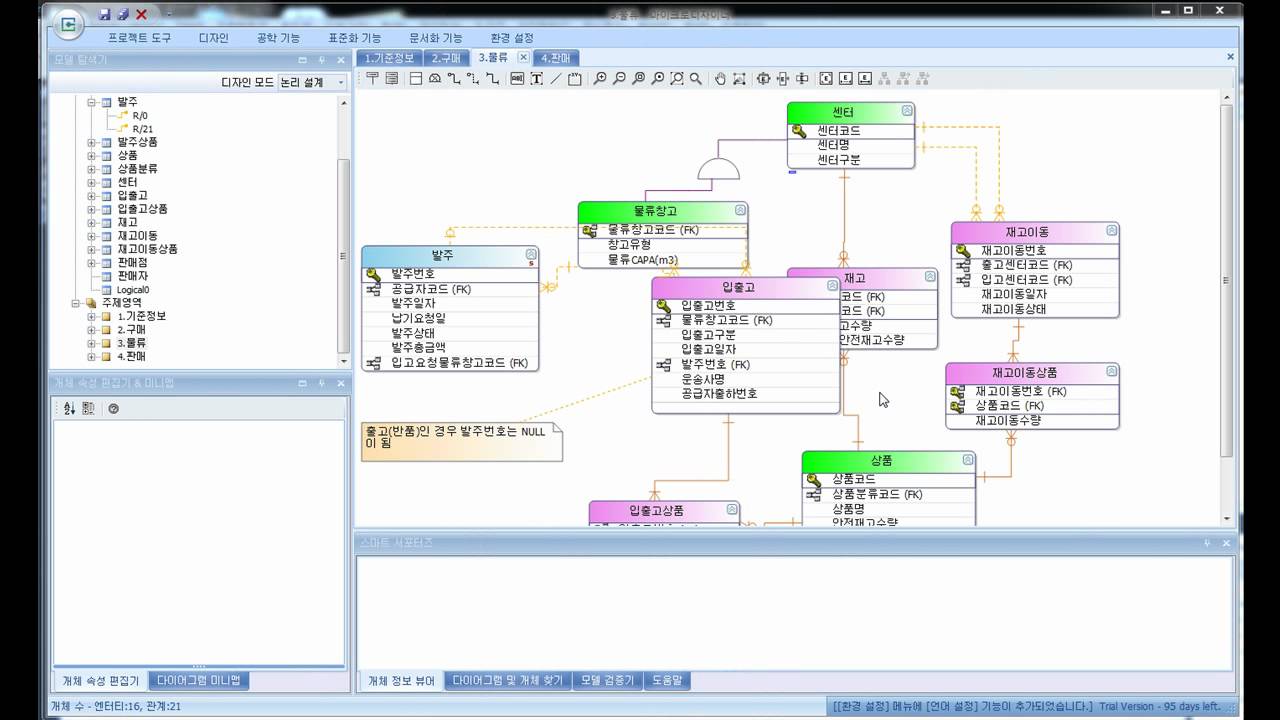Collapse the 발주 tree node
The height and width of the screenshot is (720, 1280).
(91, 102)
